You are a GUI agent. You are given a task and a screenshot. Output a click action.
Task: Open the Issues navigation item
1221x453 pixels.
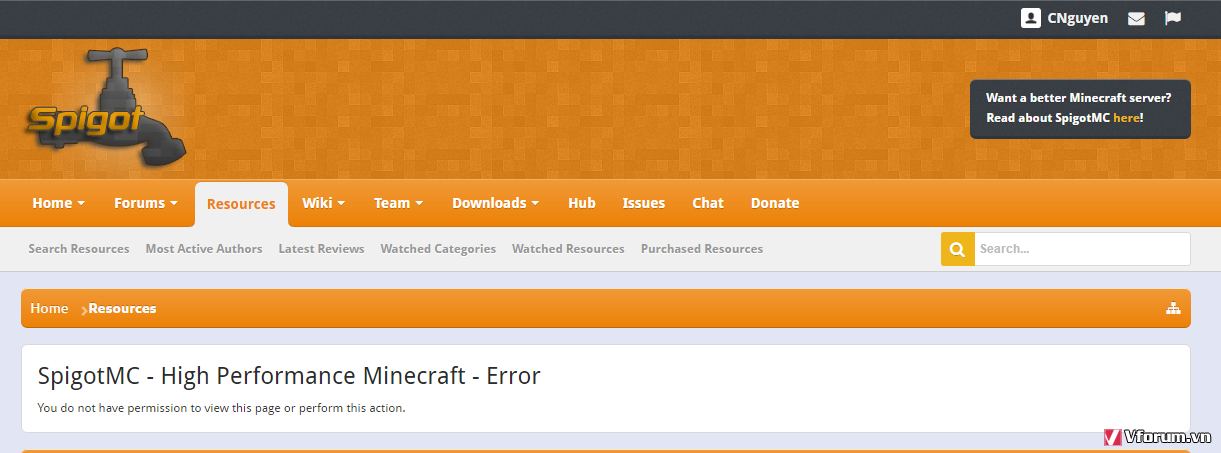point(644,203)
